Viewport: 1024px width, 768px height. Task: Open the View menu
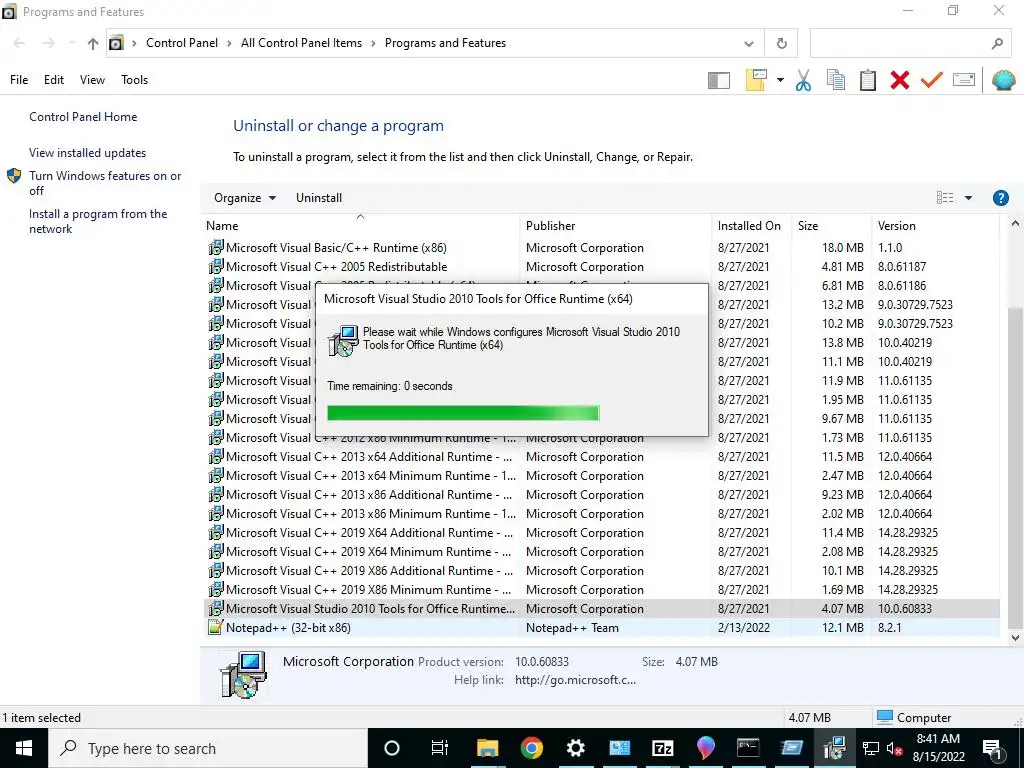(92, 80)
